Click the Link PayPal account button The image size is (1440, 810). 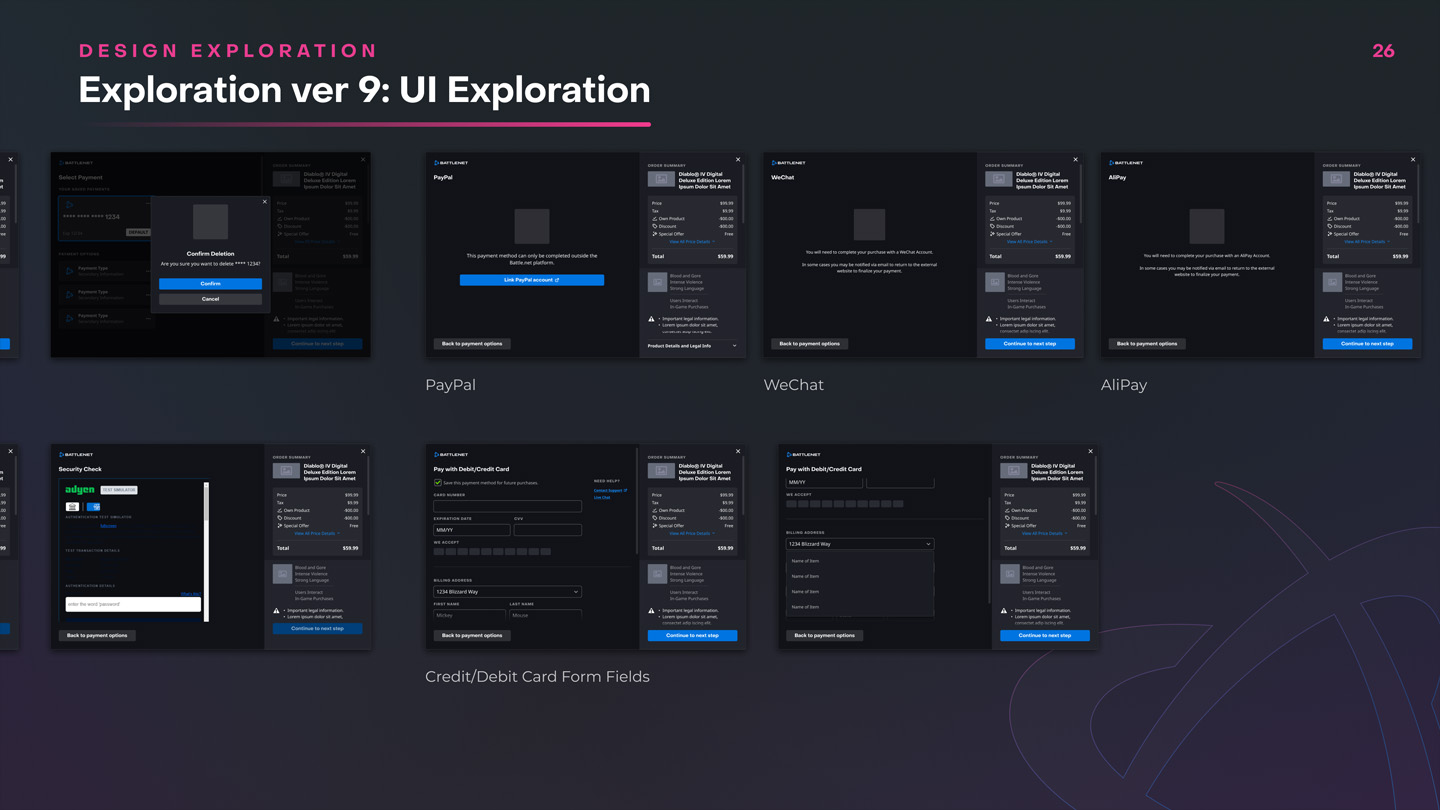click(532, 280)
